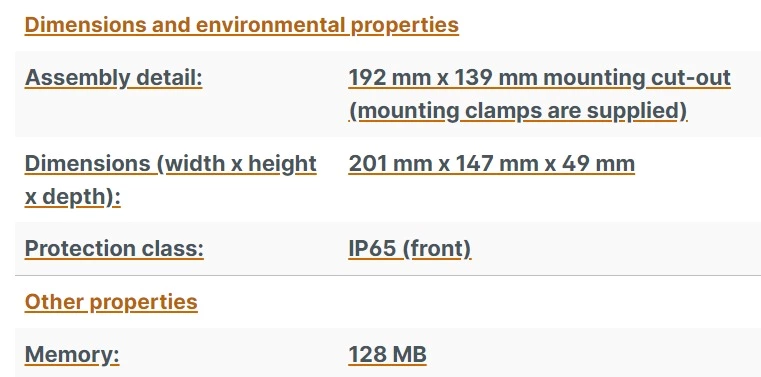
Task: Click the IP65 rating text
Action: pyautogui.click(x=372, y=249)
